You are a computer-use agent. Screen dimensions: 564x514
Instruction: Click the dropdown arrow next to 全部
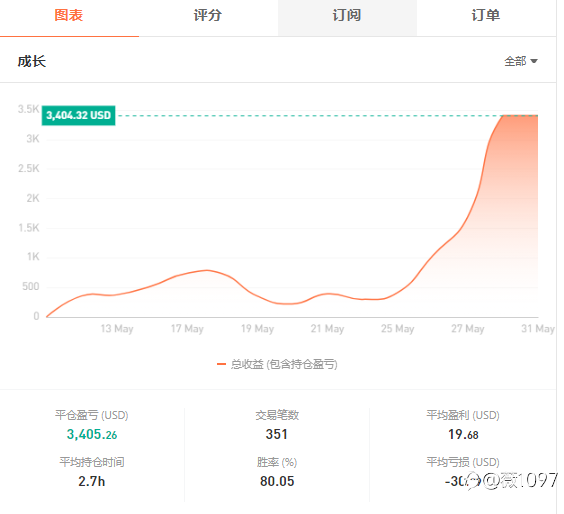(534, 62)
